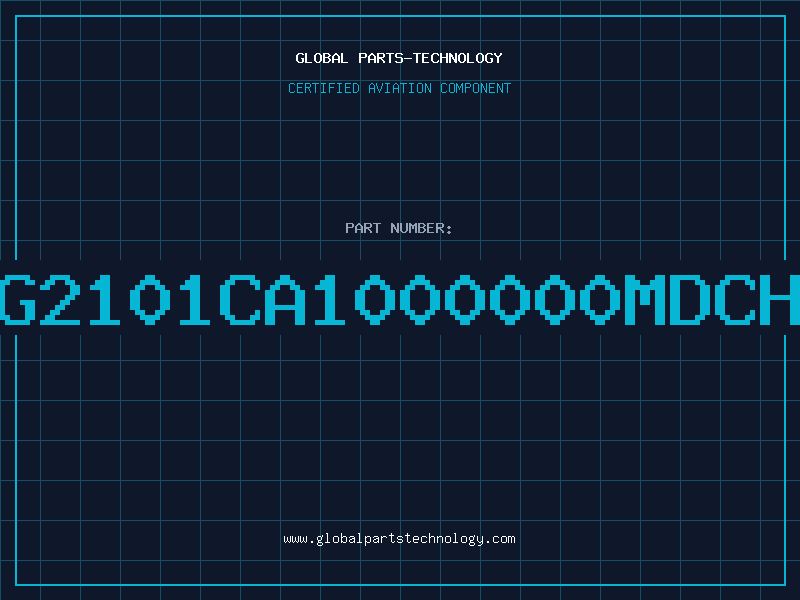Viewport: 800px width, 600px height.
Task: Select the www prefix of the URL
Action: [x=295, y=539]
